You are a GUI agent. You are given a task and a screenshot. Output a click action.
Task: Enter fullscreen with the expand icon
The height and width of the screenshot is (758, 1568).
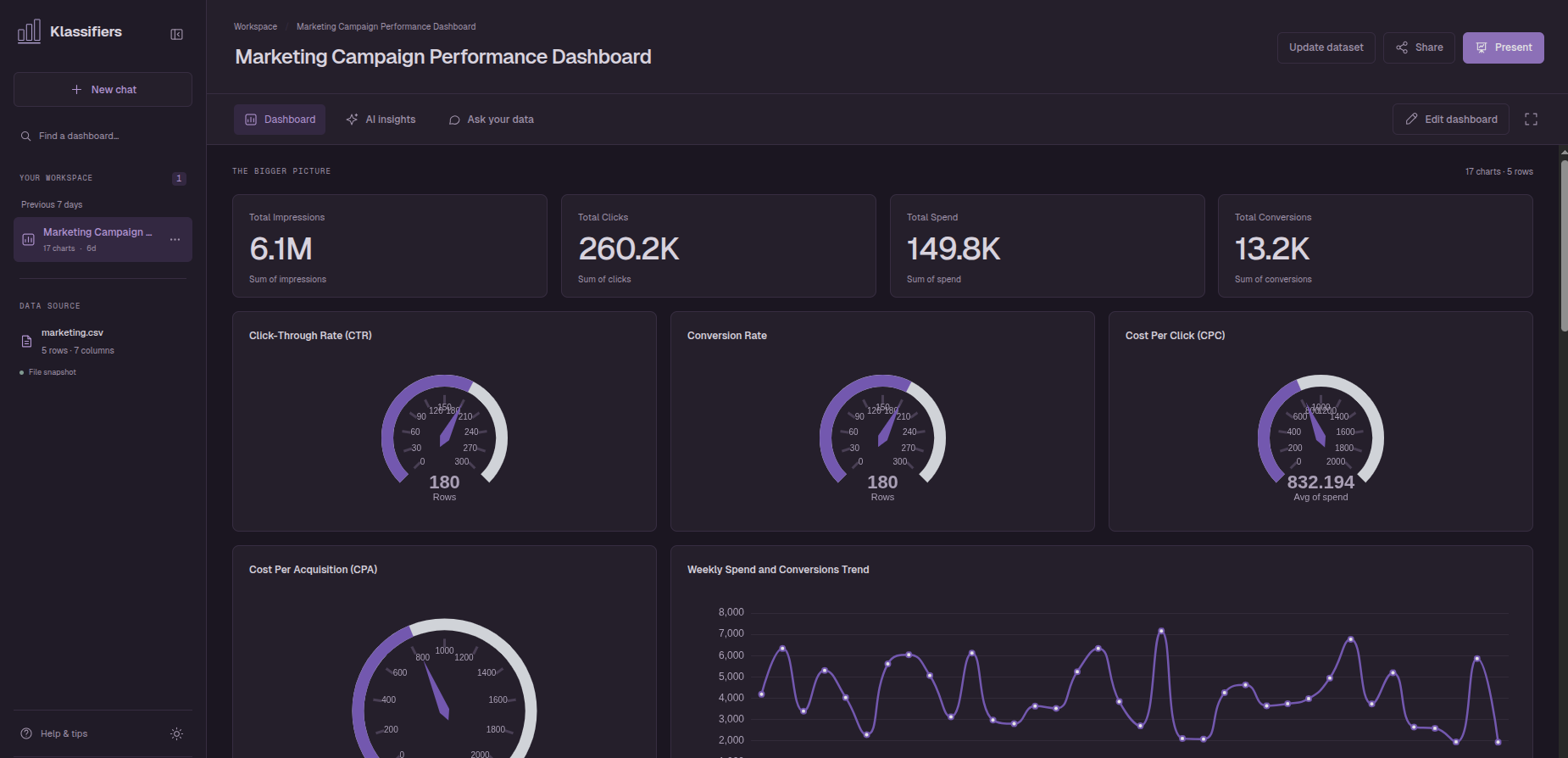(x=1531, y=120)
